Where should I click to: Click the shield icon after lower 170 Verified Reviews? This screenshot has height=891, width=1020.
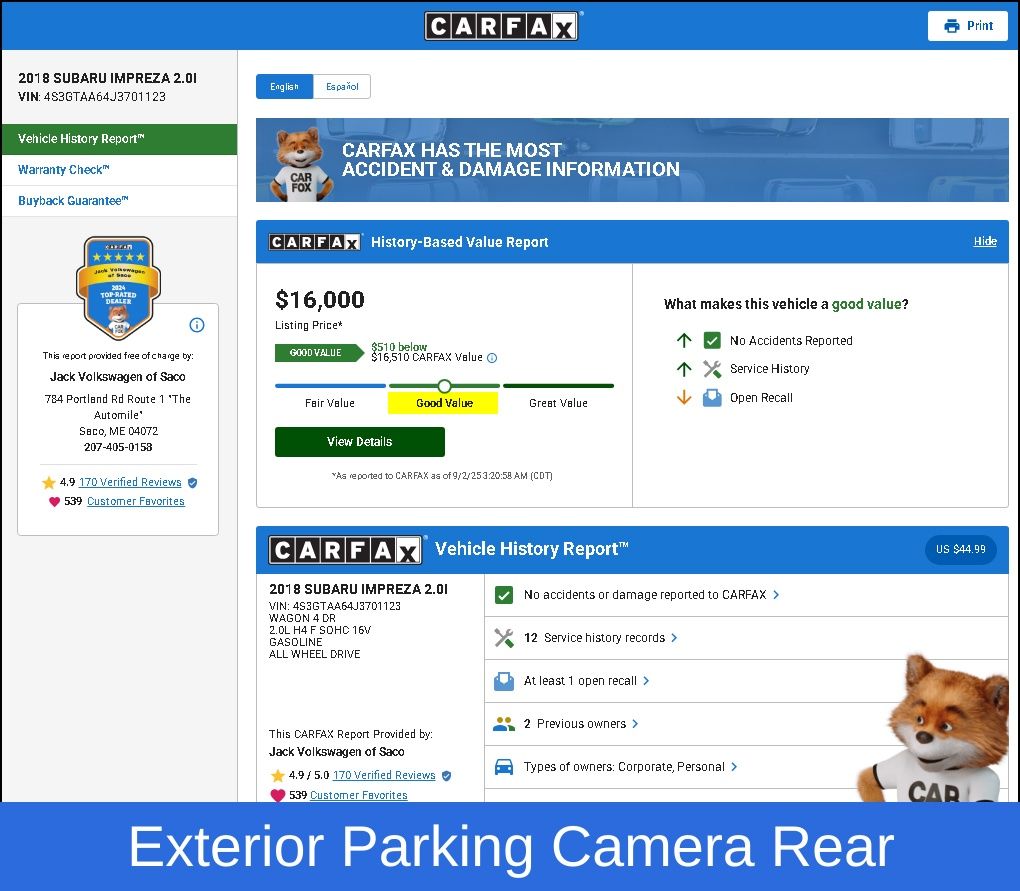pos(446,775)
